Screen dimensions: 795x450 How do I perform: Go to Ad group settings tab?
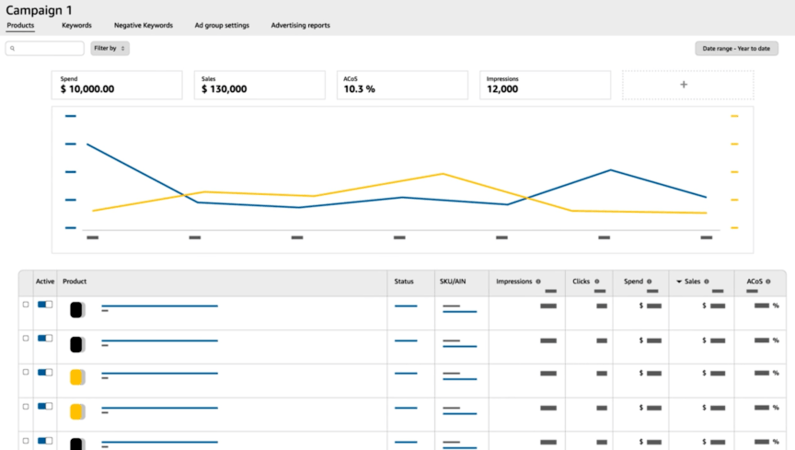222,25
